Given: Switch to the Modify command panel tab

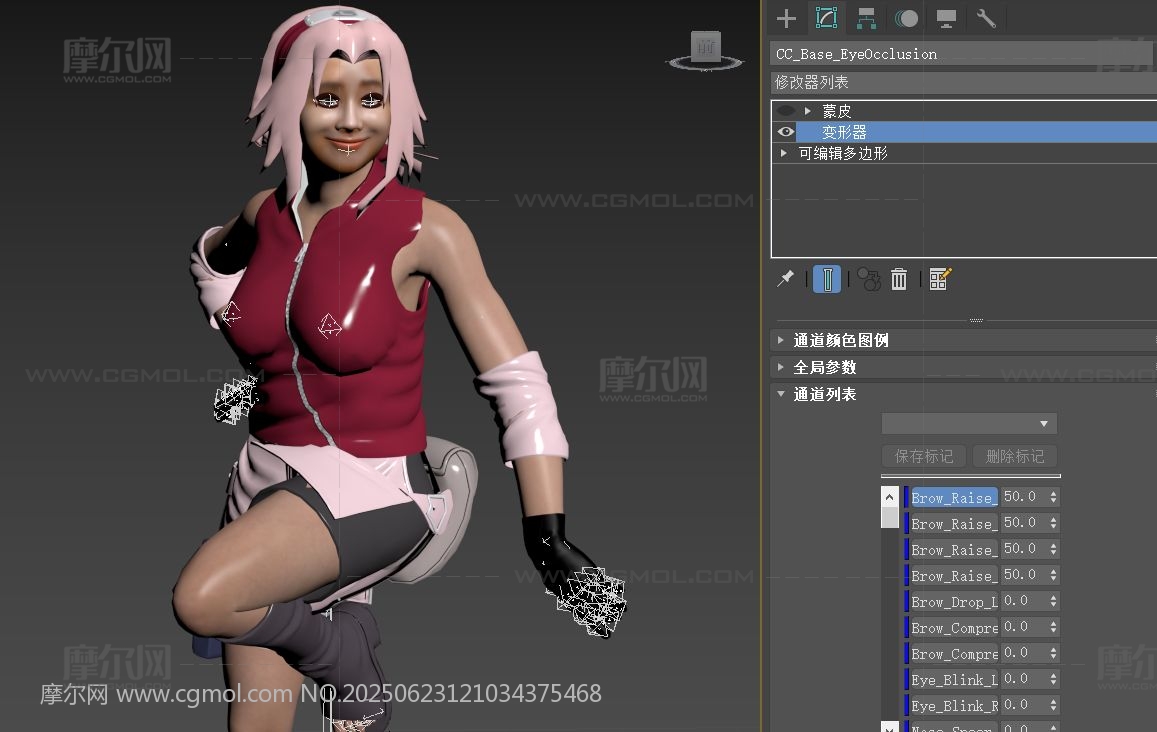Looking at the screenshot, I should pos(826,18).
